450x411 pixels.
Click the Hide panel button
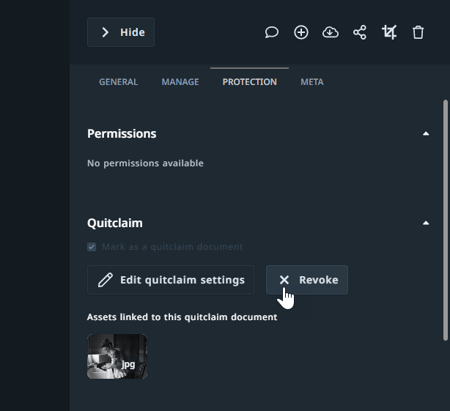point(121,32)
